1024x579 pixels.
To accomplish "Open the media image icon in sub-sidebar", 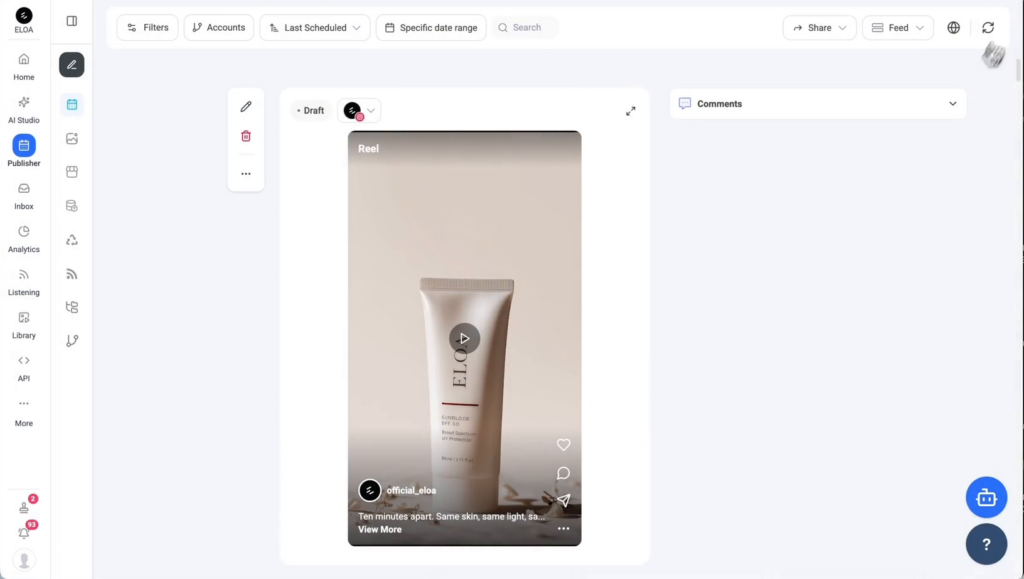I will coord(72,138).
